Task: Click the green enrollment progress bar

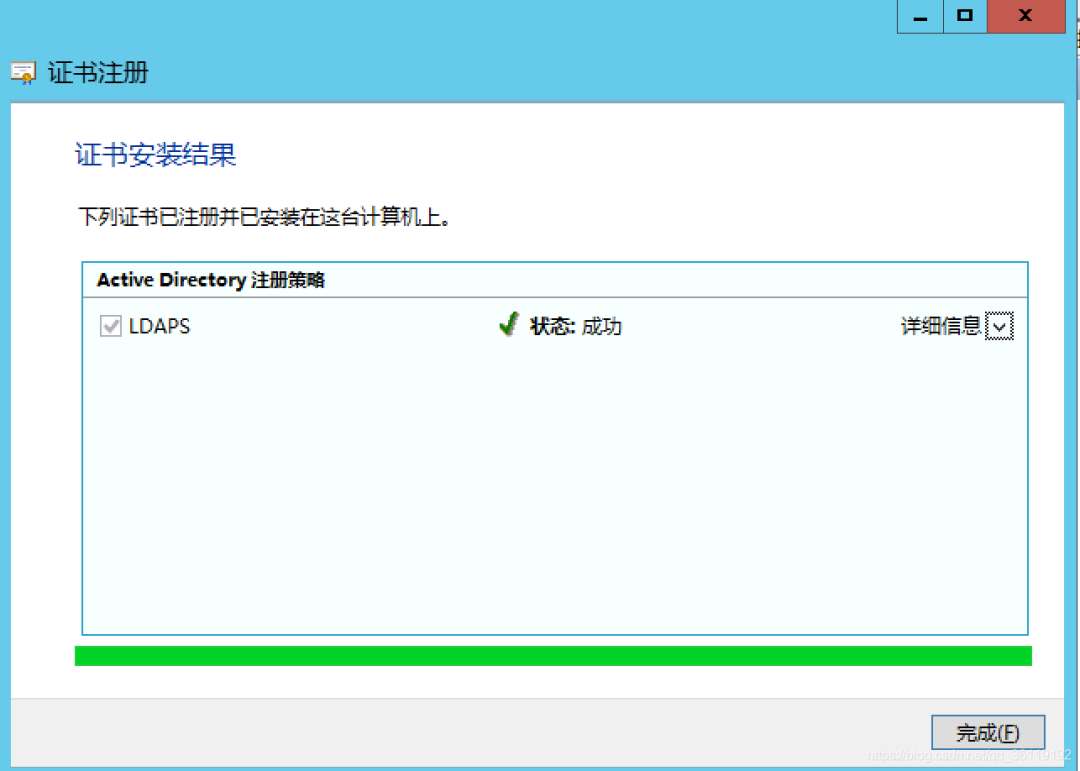Action: pos(552,656)
